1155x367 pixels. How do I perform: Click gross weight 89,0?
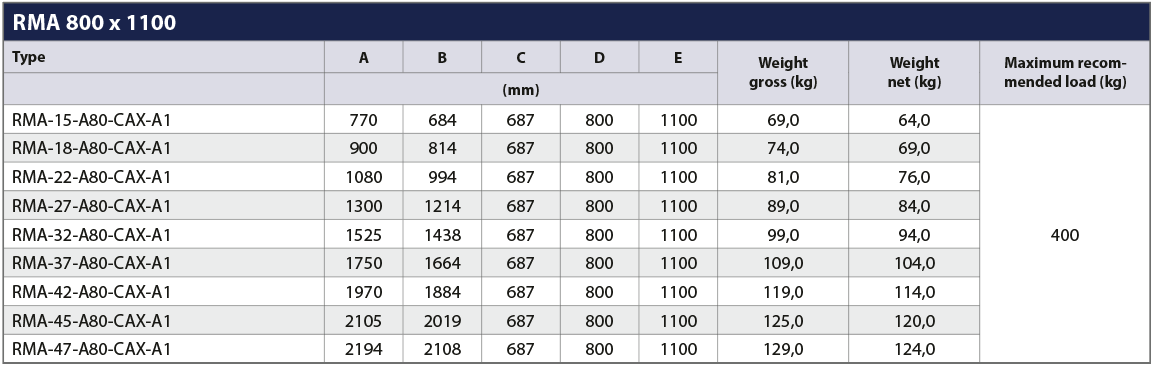783,206
